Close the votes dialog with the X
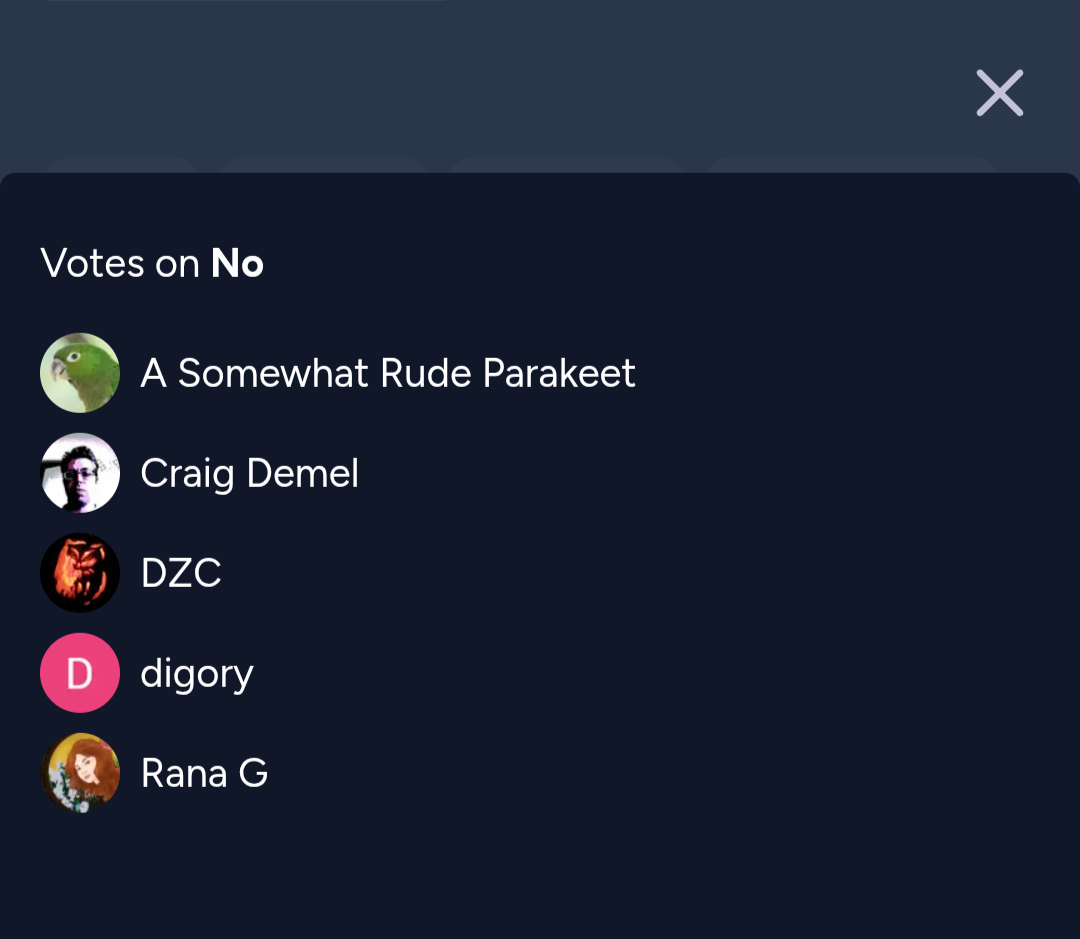1080x939 pixels. coord(999,93)
